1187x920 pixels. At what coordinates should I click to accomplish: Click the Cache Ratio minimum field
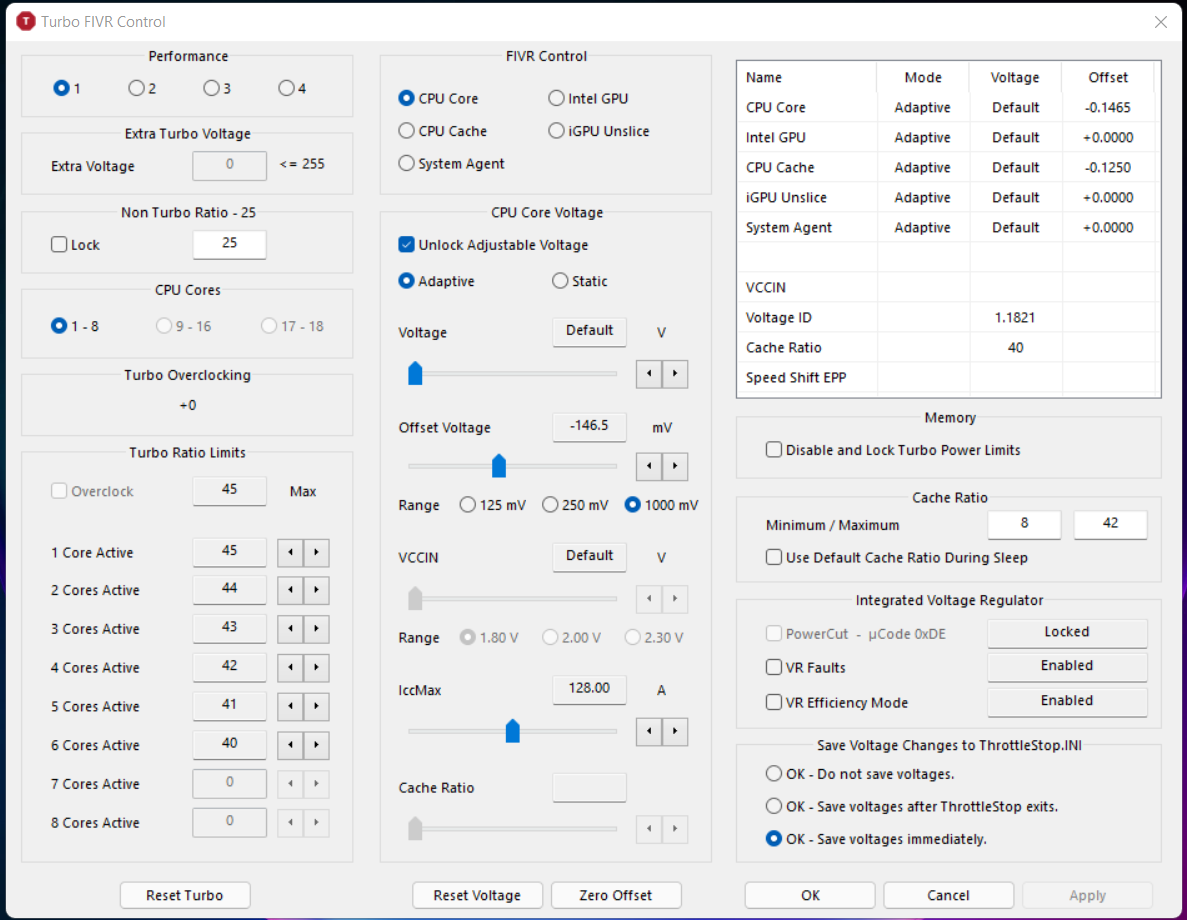[1024, 524]
